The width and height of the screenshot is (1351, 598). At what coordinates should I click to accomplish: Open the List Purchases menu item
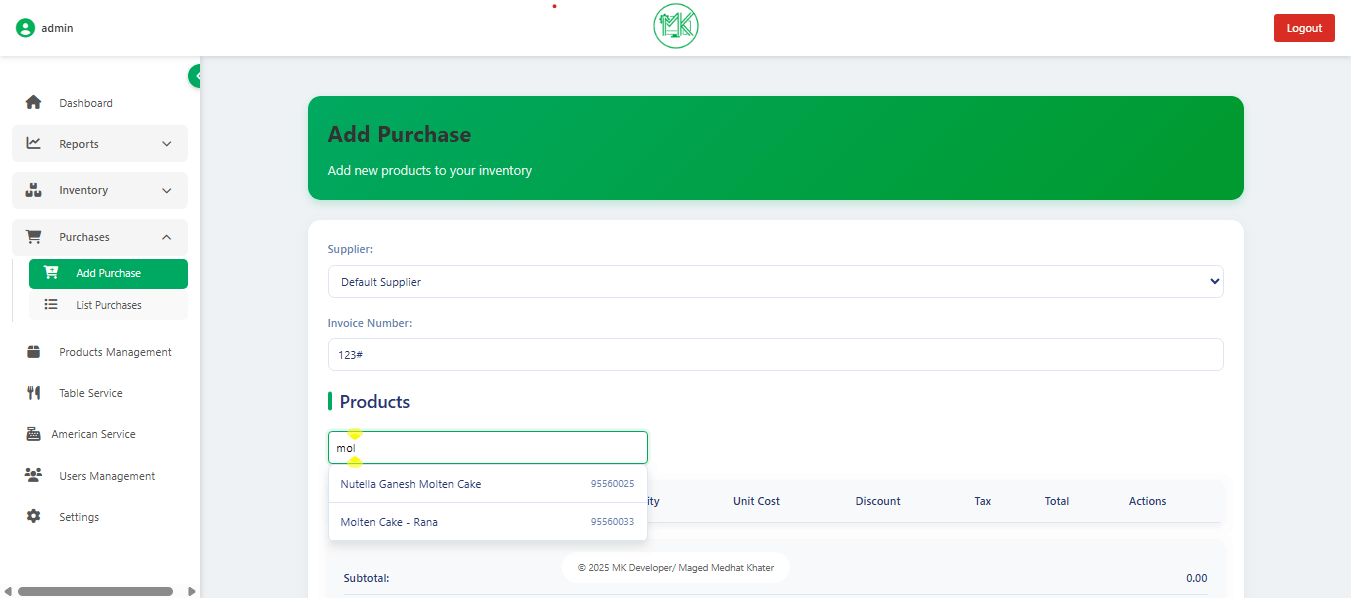108,305
